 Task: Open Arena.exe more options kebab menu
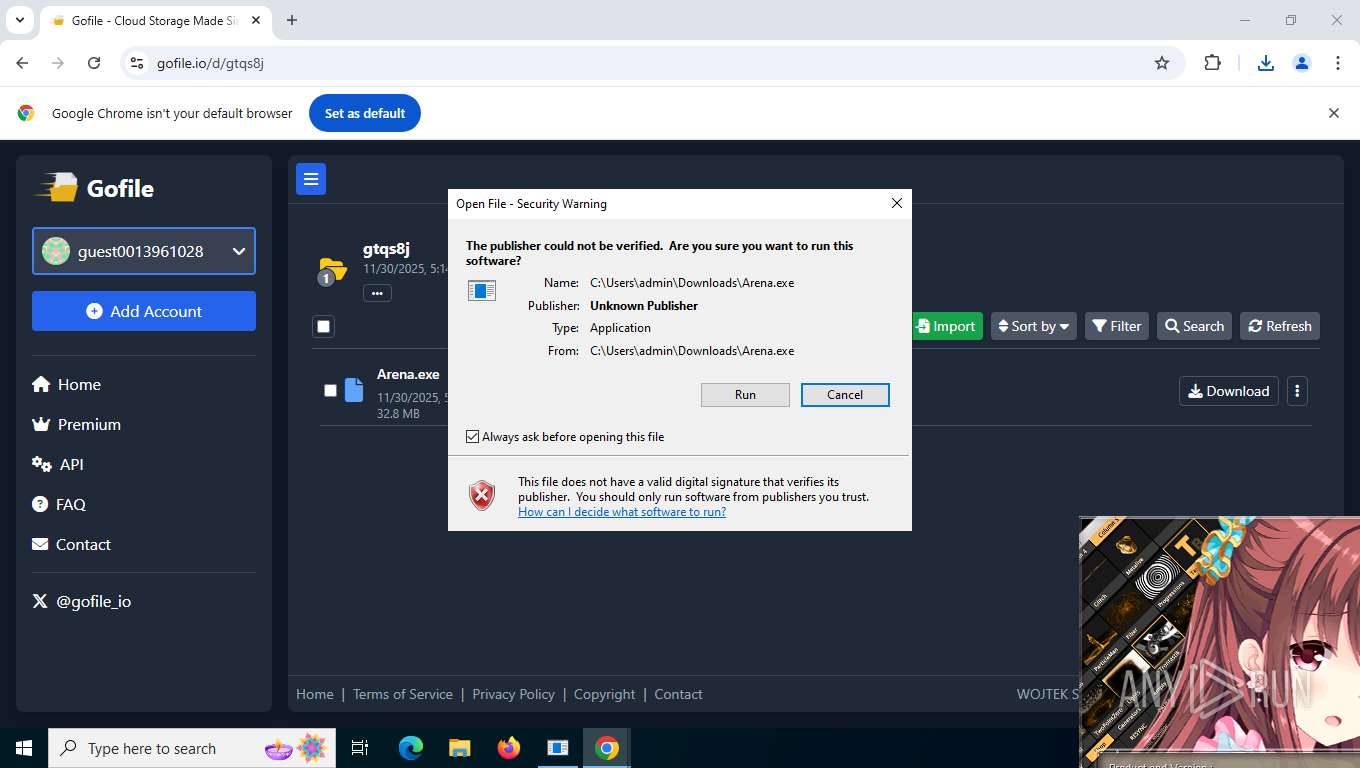1297,391
